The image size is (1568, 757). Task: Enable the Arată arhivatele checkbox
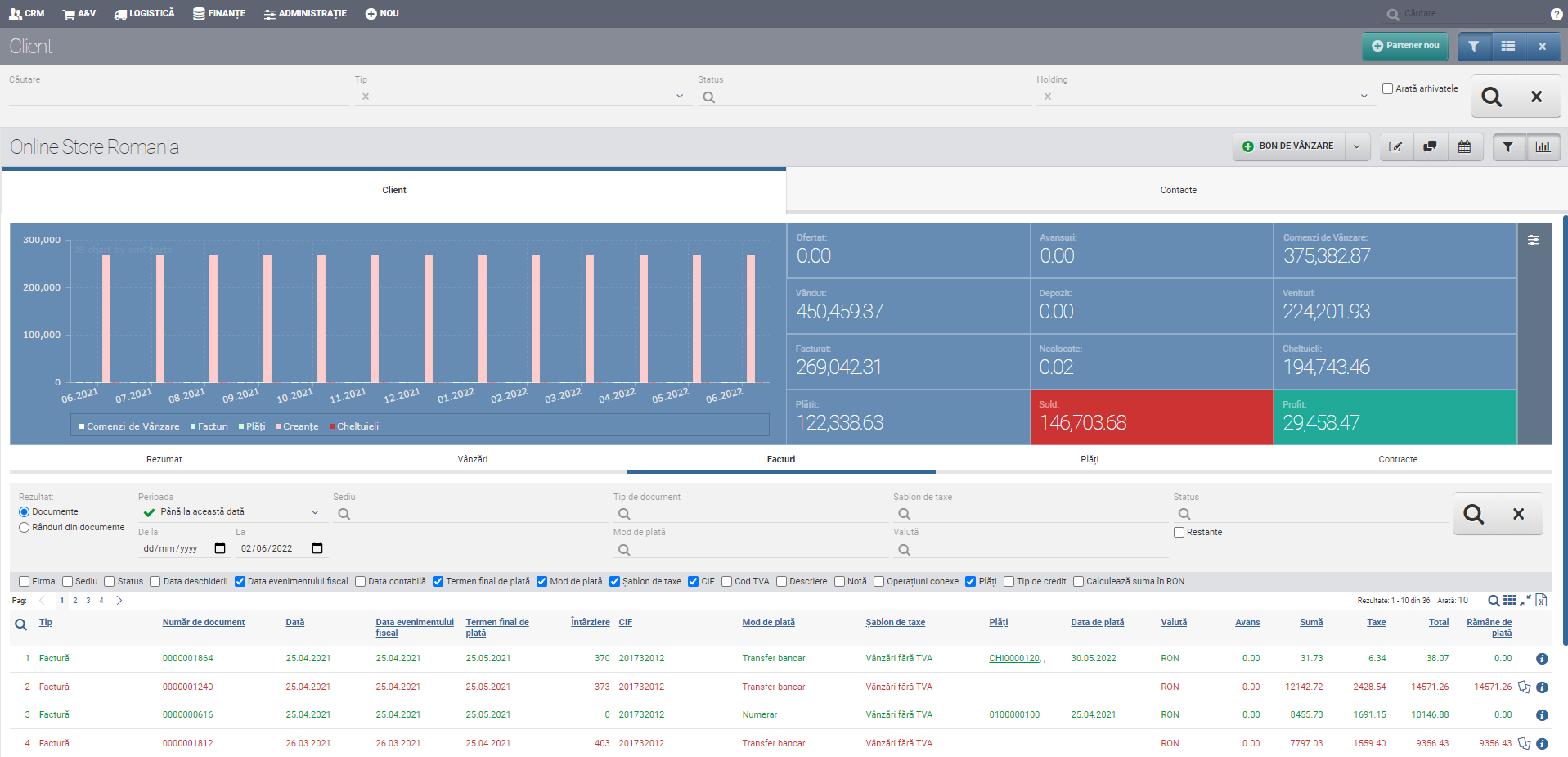[x=1387, y=88]
